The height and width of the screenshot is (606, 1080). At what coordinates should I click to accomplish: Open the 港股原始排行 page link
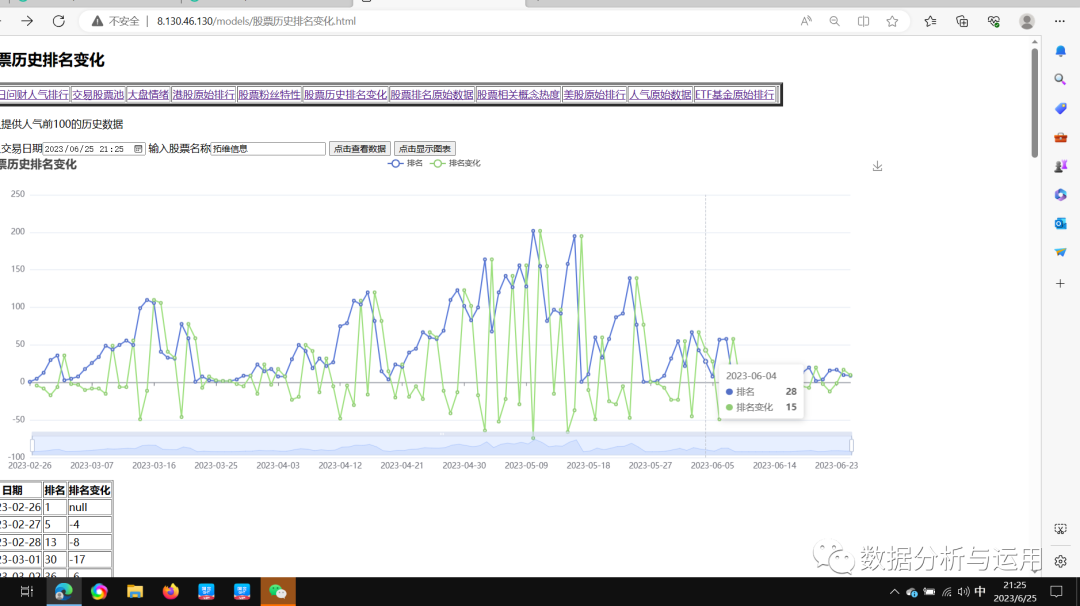click(203, 94)
